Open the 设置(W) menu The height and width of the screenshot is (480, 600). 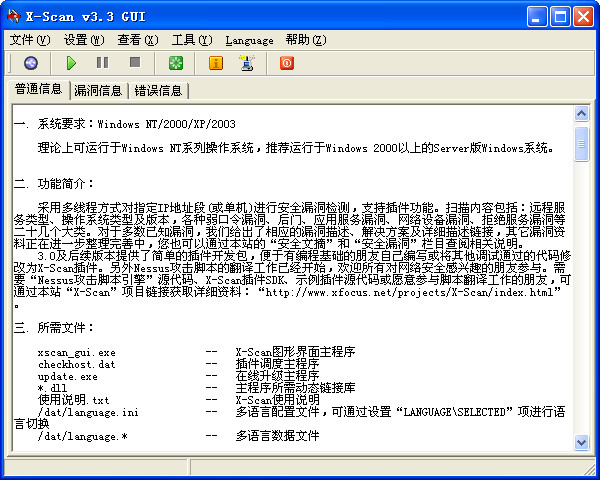click(x=84, y=40)
